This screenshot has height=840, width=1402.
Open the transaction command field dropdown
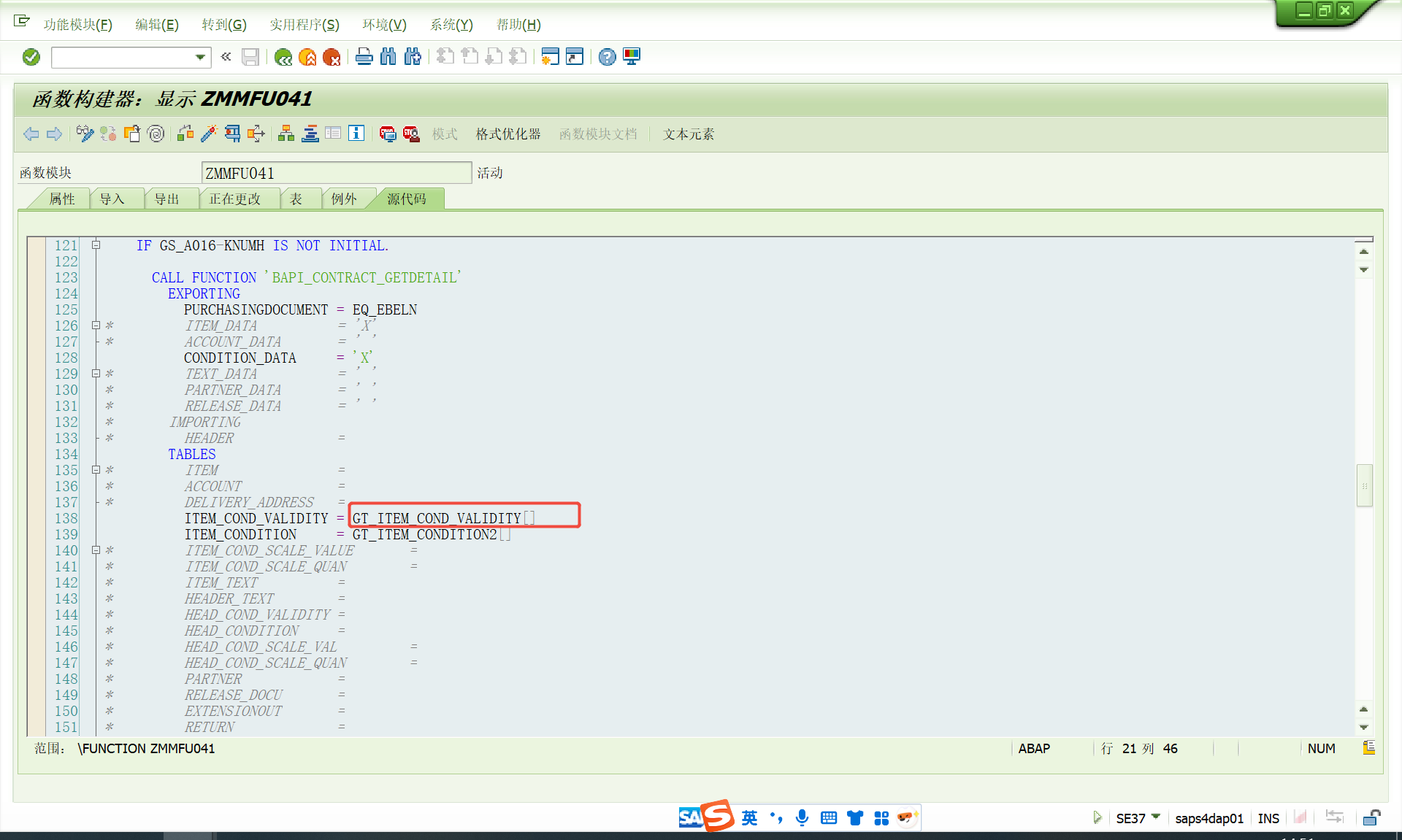(200, 57)
